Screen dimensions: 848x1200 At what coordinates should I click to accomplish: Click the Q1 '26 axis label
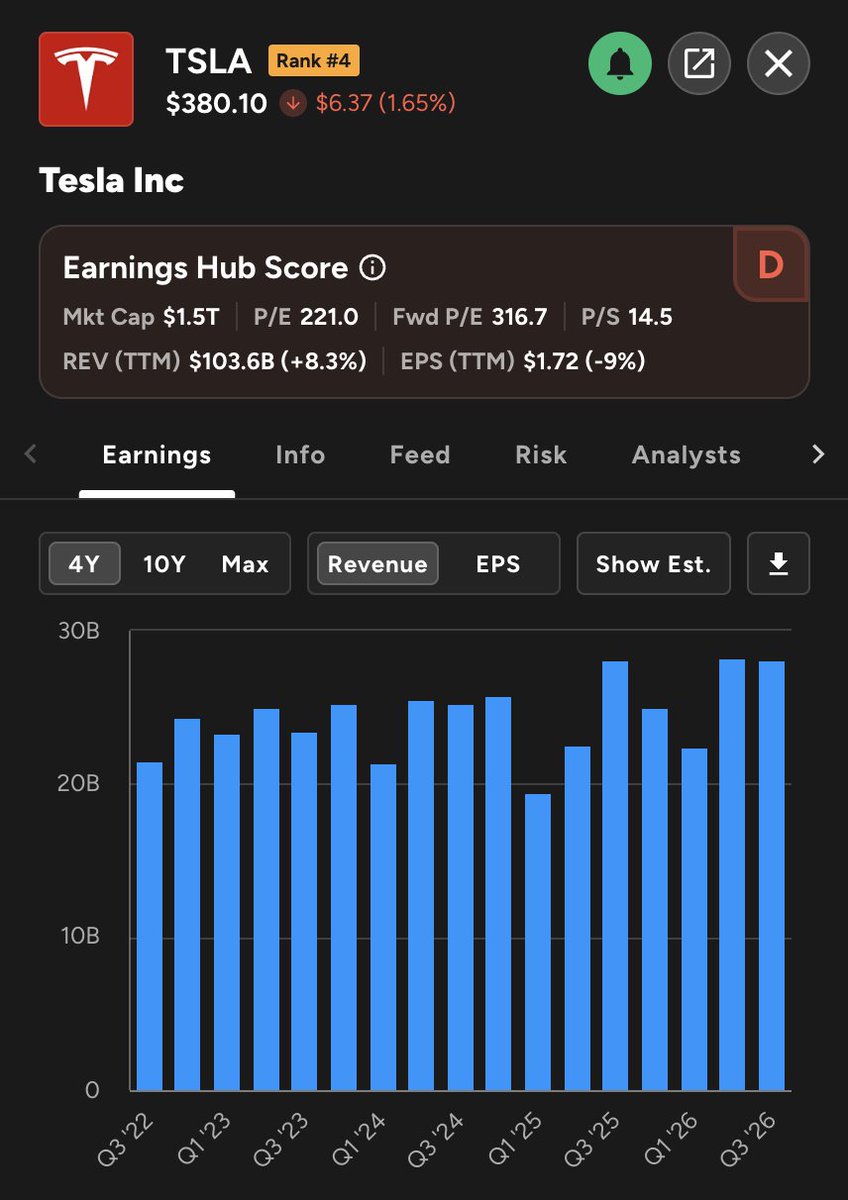coord(671,1139)
